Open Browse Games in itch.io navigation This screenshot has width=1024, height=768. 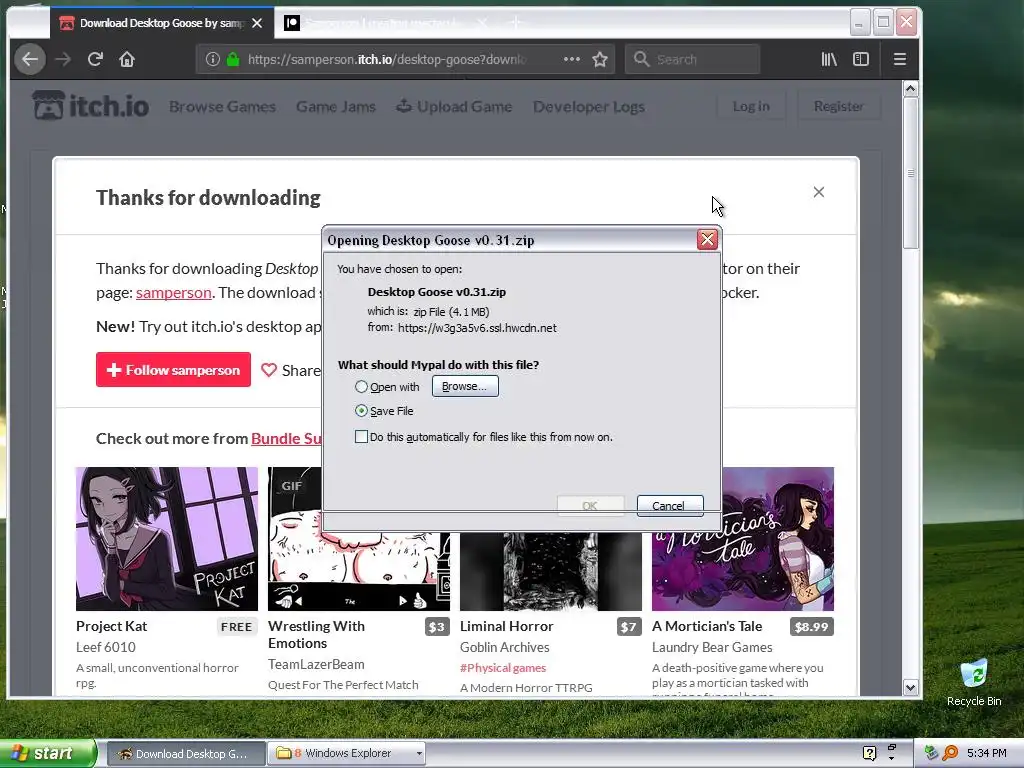click(x=222, y=106)
